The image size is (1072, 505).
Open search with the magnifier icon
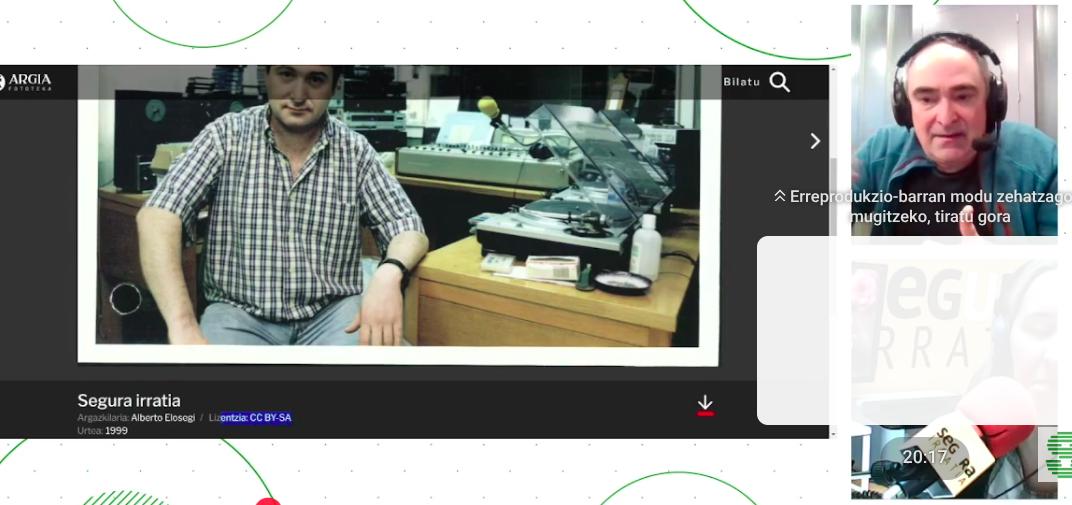(x=779, y=82)
